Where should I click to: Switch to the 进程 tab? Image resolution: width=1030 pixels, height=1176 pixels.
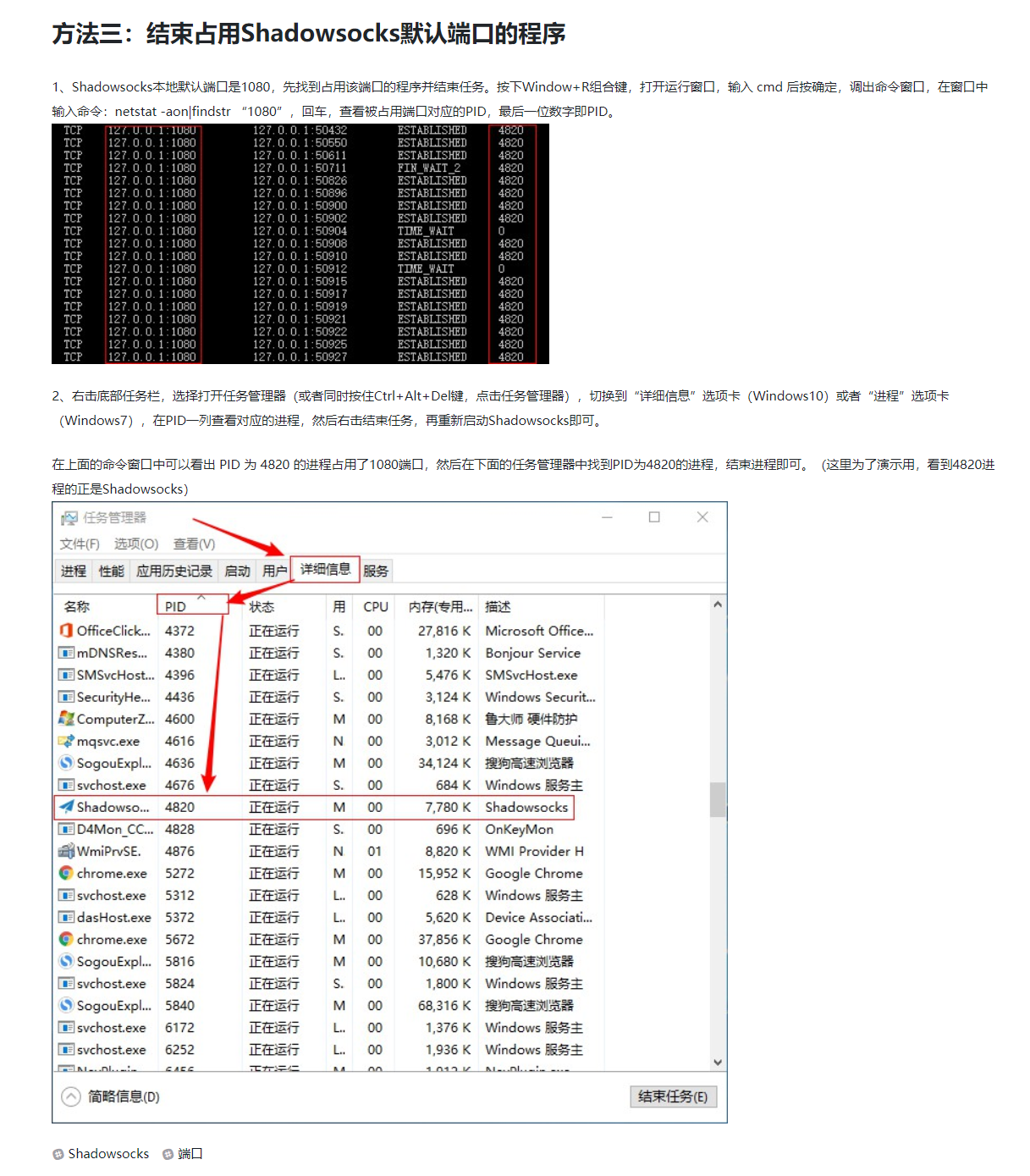73,570
